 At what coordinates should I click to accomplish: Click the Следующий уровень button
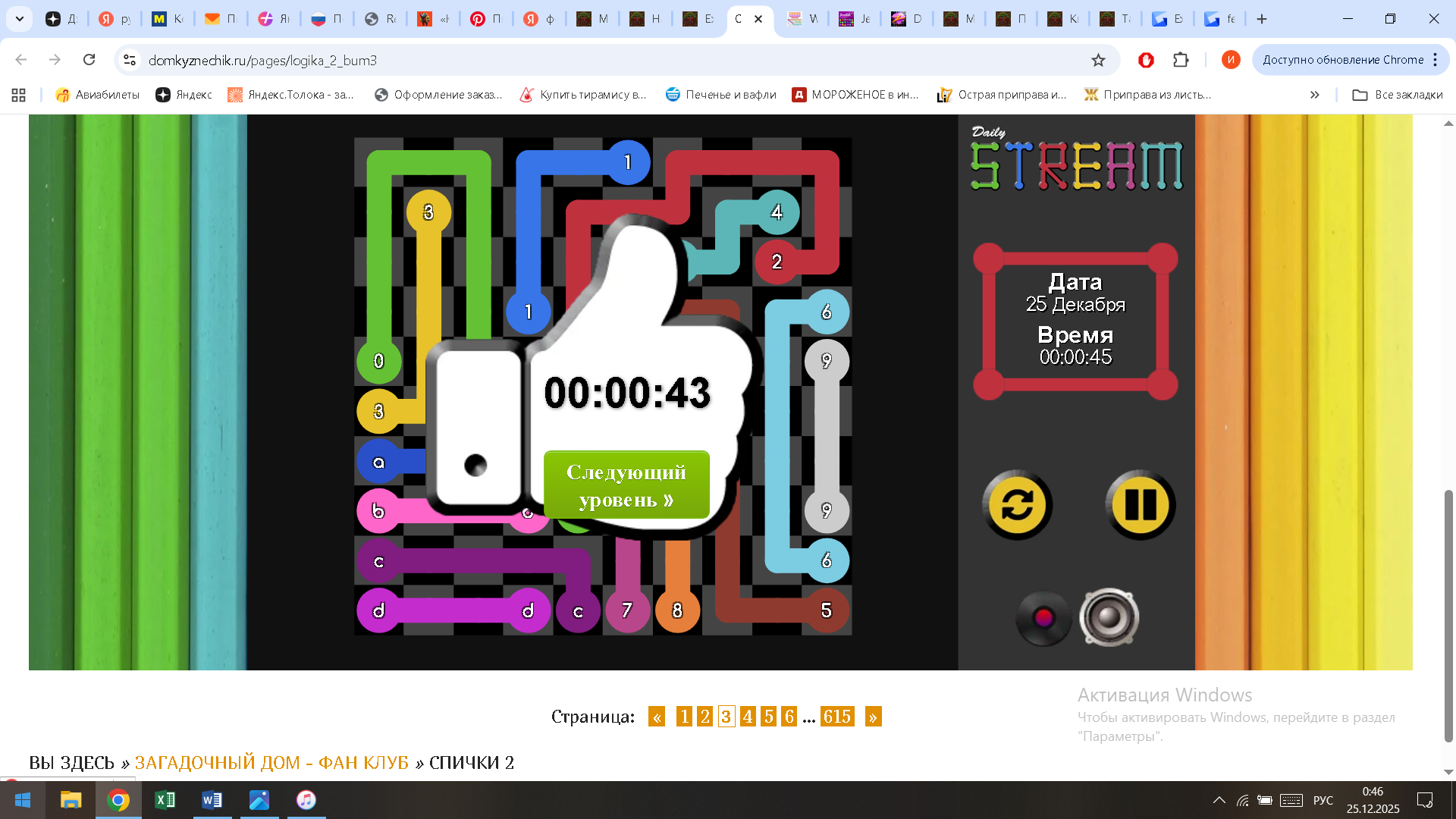tap(626, 485)
